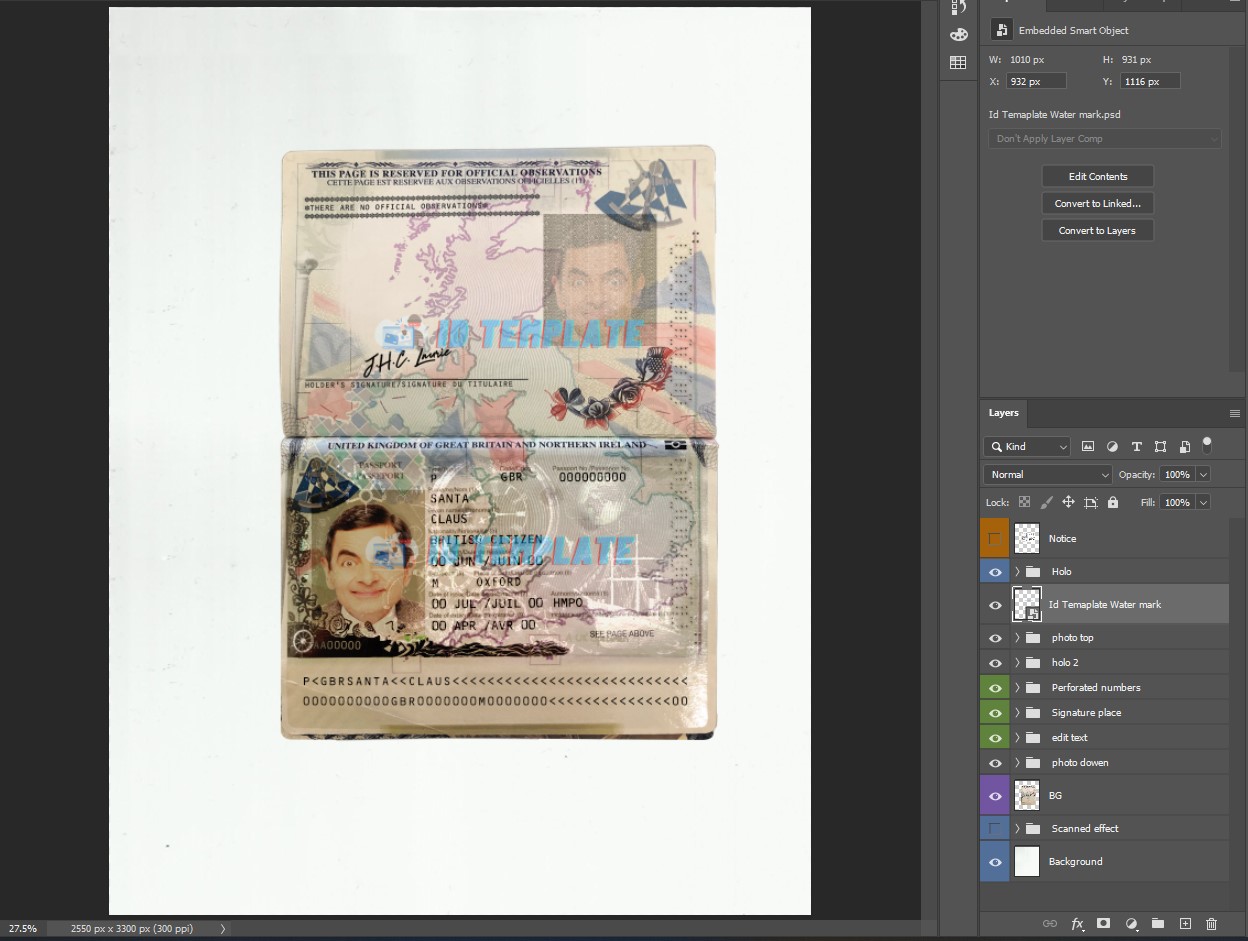Open the Fill slider dropdown arrow
Viewport: 1248px width, 941px height.
click(x=1203, y=502)
